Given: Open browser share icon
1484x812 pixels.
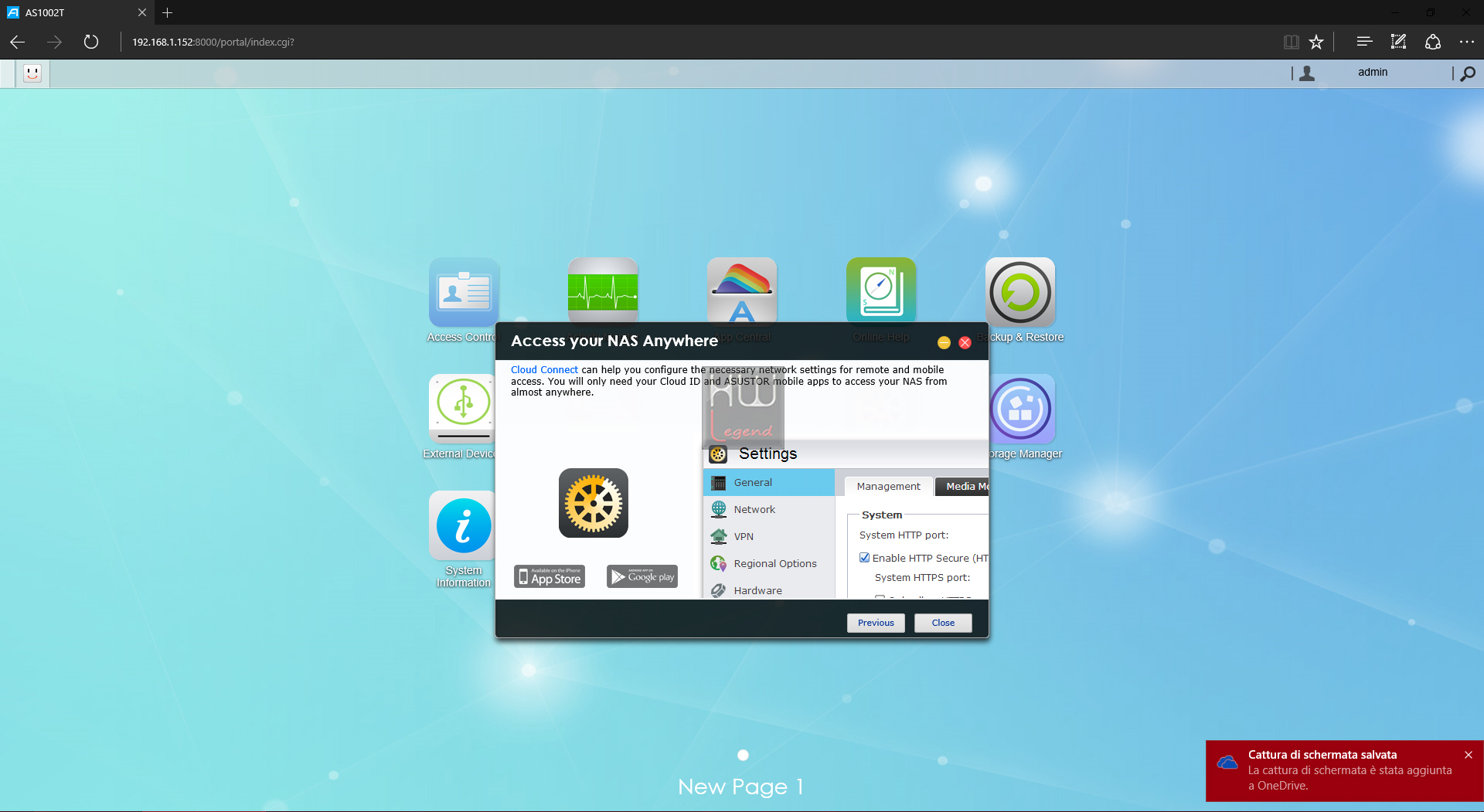Looking at the screenshot, I should tap(1433, 42).
